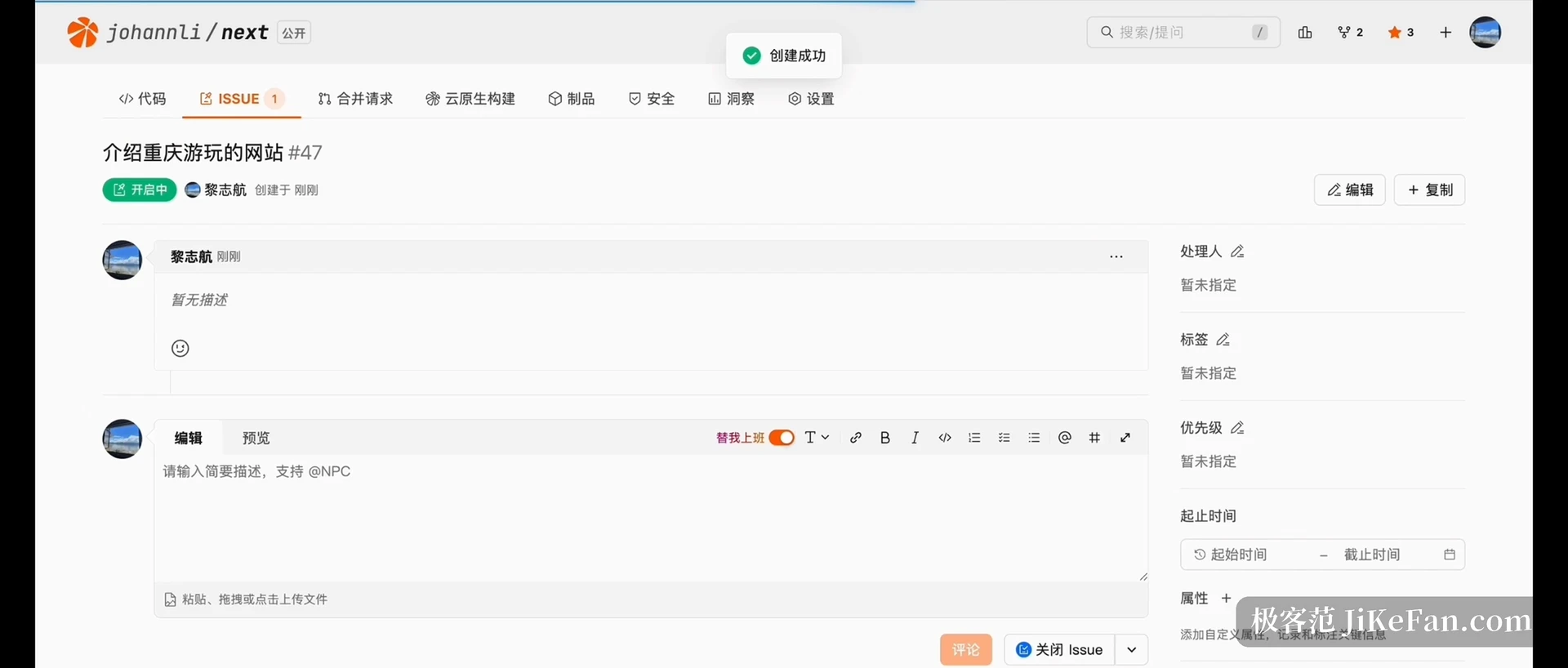
Task: Apply bold formatting in editor
Action: [x=885, y=438]
